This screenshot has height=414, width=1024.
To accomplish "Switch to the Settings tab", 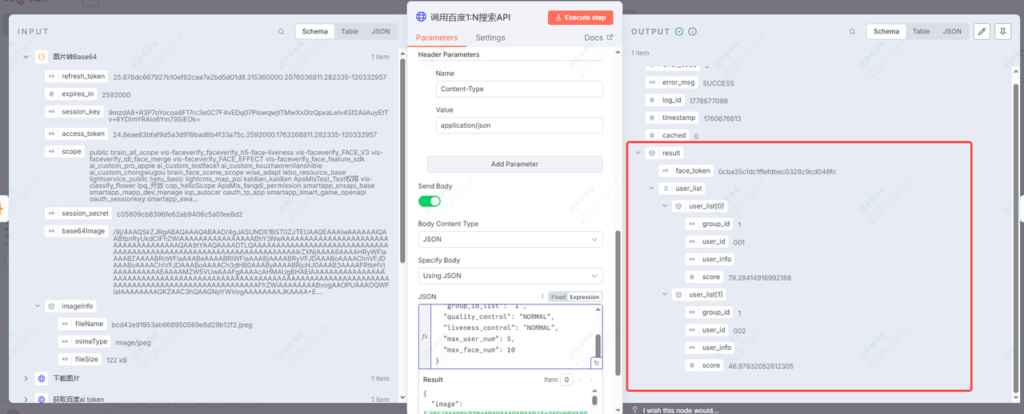I will click(490, 37).
